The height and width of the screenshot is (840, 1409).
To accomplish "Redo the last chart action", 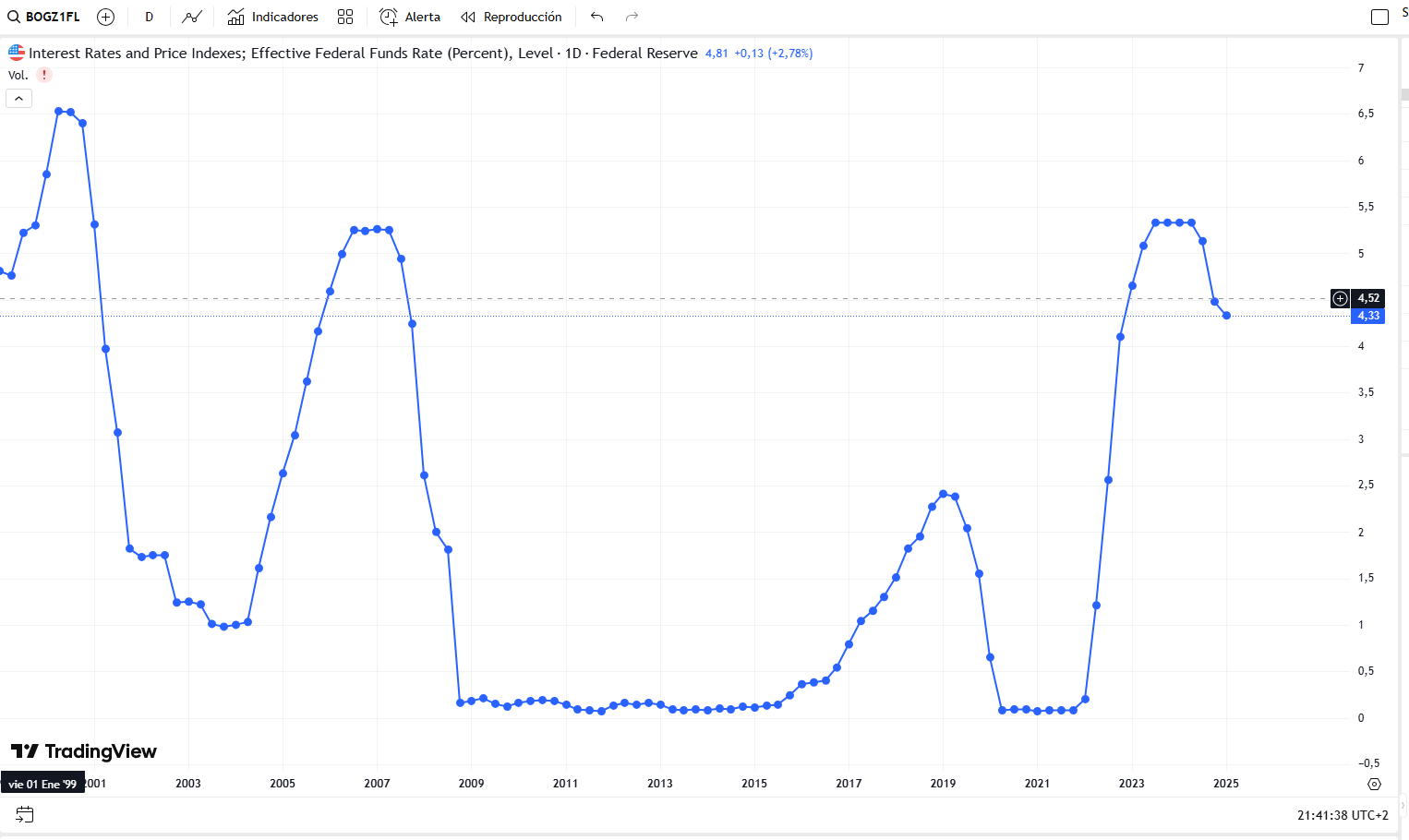I will (632, 17).
